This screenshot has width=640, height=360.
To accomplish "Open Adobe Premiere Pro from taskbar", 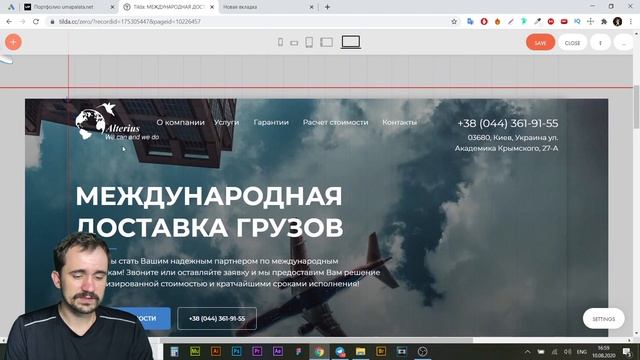I will click(x=257, y=351).
